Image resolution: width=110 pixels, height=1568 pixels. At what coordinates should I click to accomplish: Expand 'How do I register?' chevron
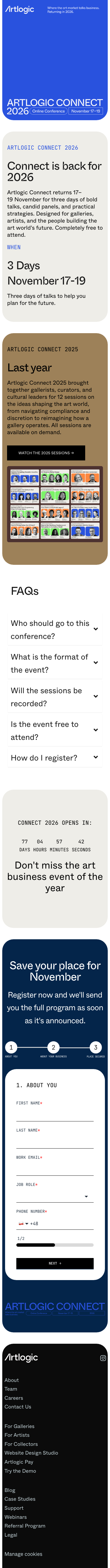pyautogui.click(x=96, y=757)
